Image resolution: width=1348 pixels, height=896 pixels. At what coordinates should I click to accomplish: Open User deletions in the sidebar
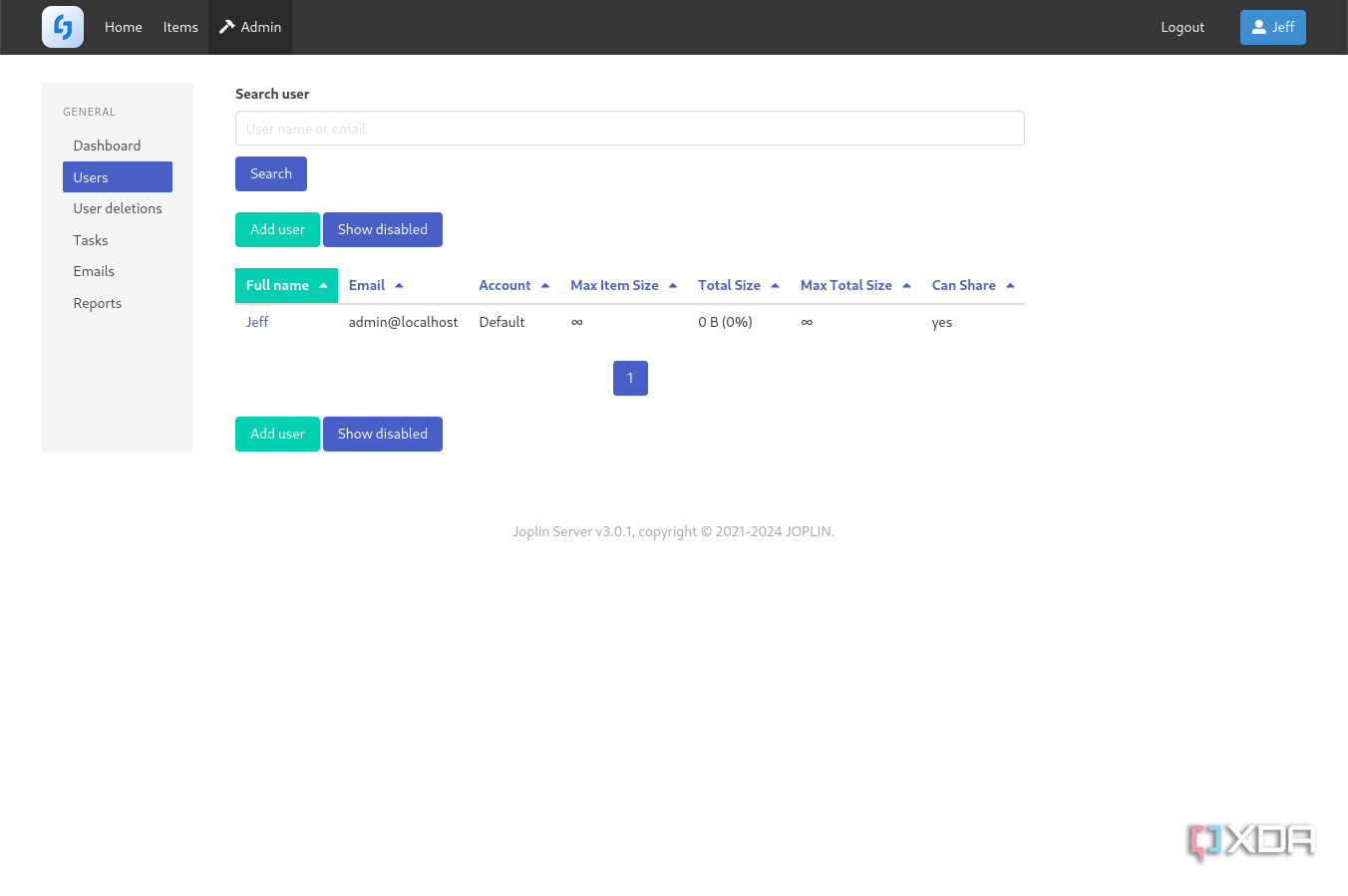(x=118, y=208)
